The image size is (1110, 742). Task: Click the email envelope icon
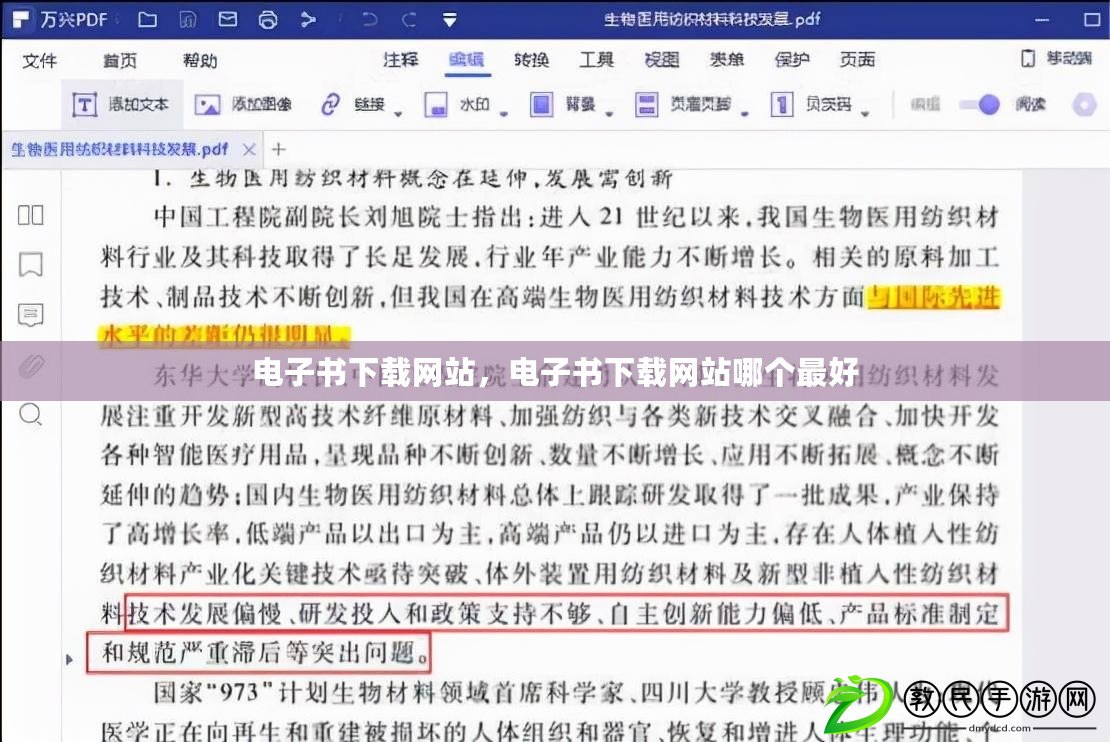pyautogui.click(x=227, y=19)
